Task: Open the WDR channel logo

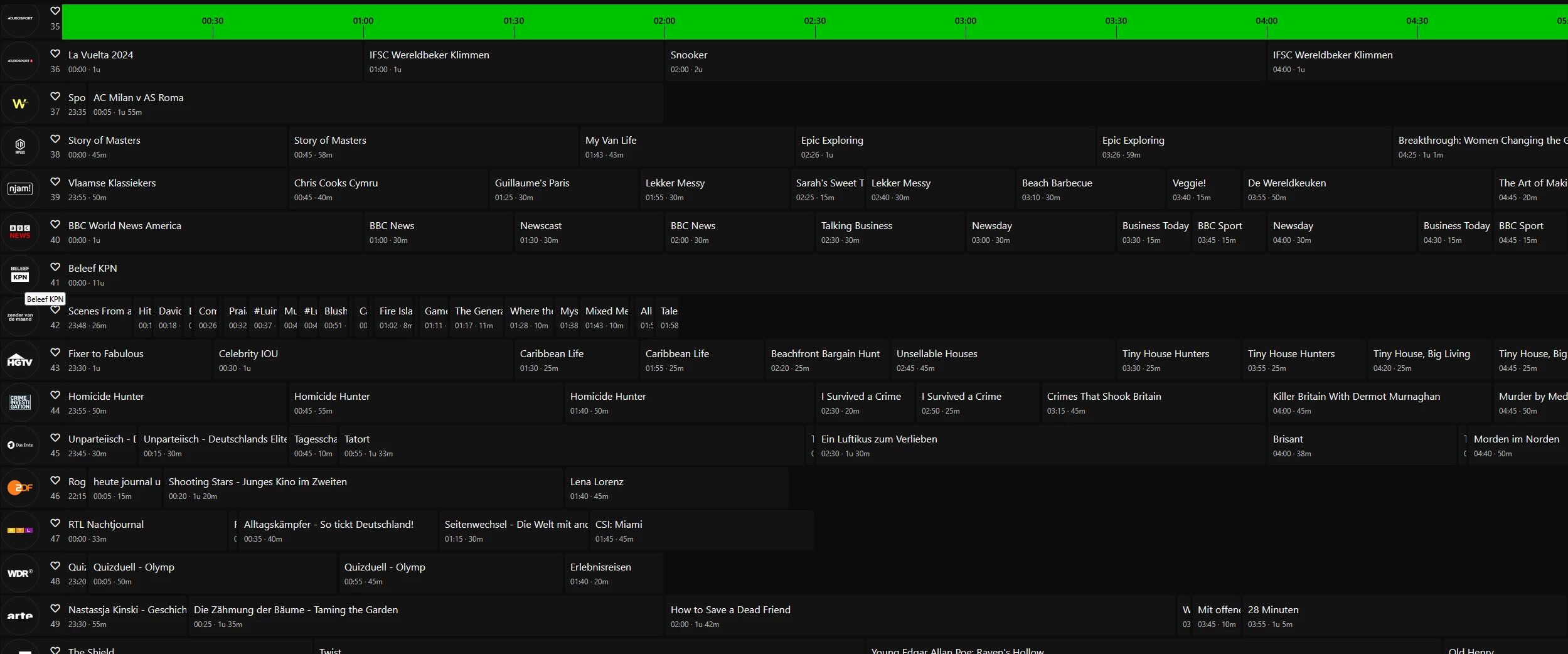Action: click(20, 573)
